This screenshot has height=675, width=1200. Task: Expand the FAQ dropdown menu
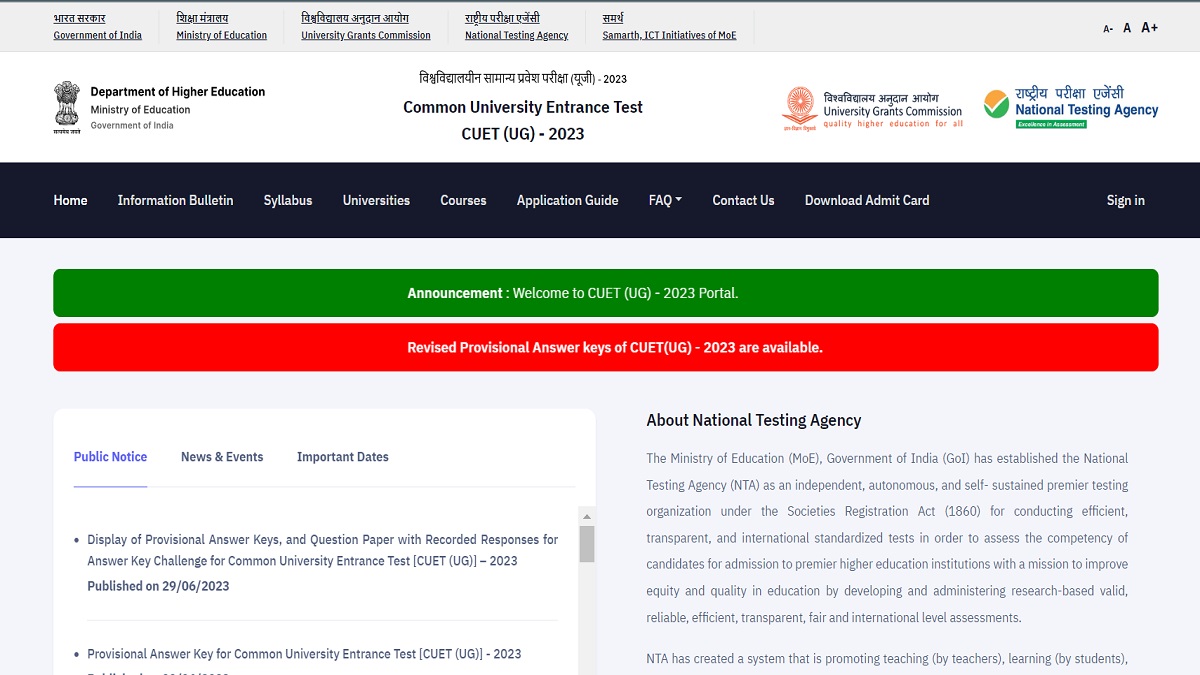[x=665, y=200]
